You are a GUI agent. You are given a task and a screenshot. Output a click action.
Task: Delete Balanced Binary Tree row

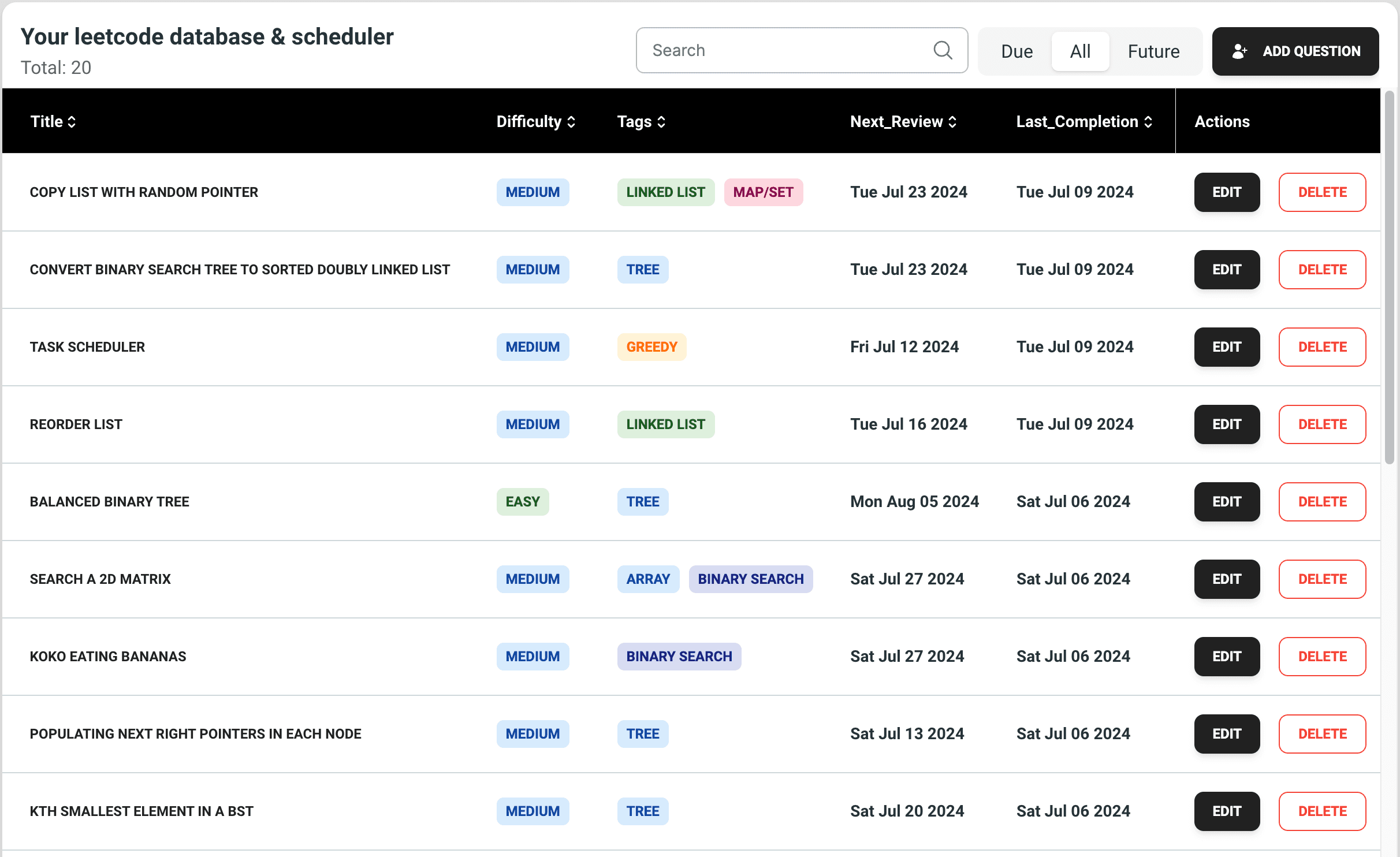1321,502
